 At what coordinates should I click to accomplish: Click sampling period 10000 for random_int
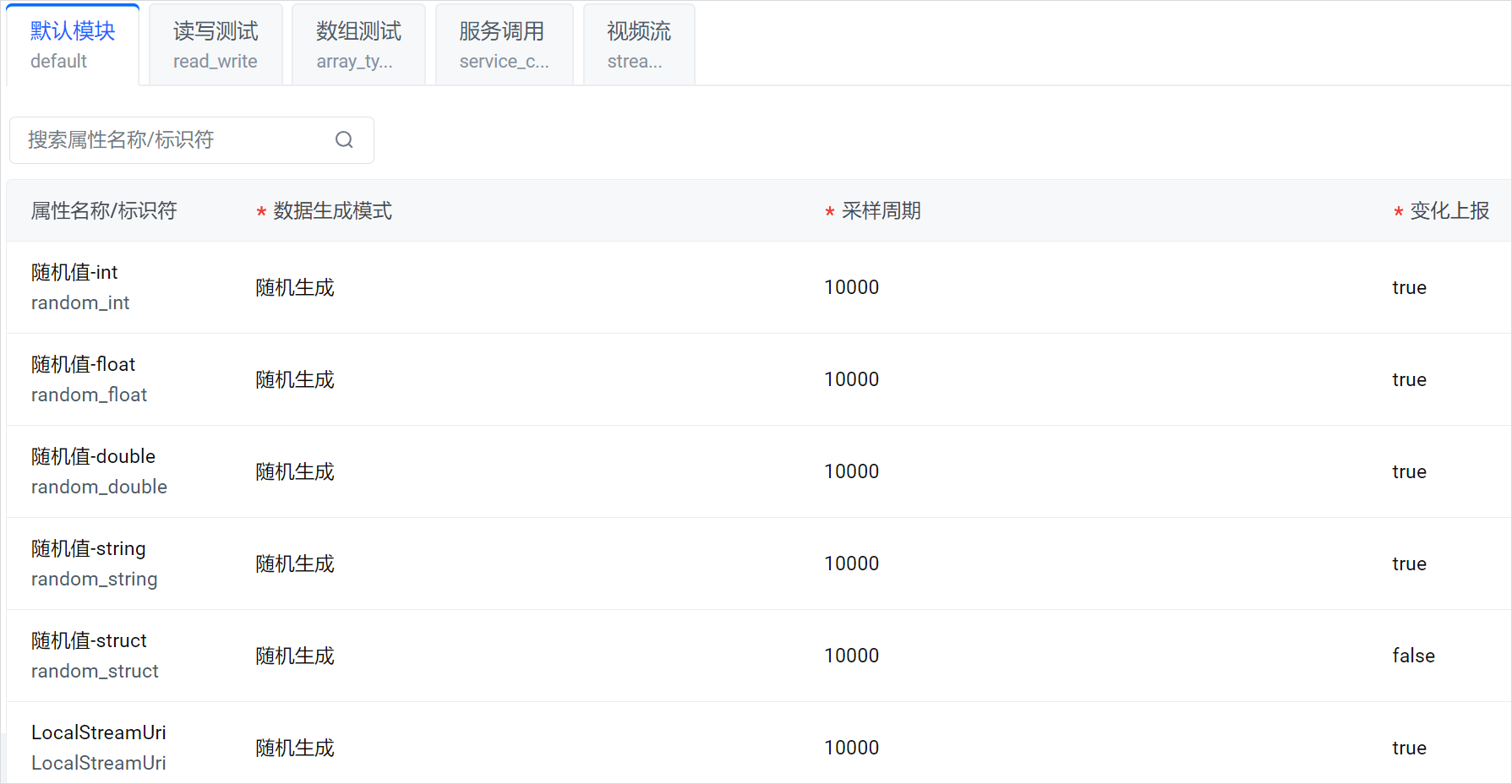point(852,287)
